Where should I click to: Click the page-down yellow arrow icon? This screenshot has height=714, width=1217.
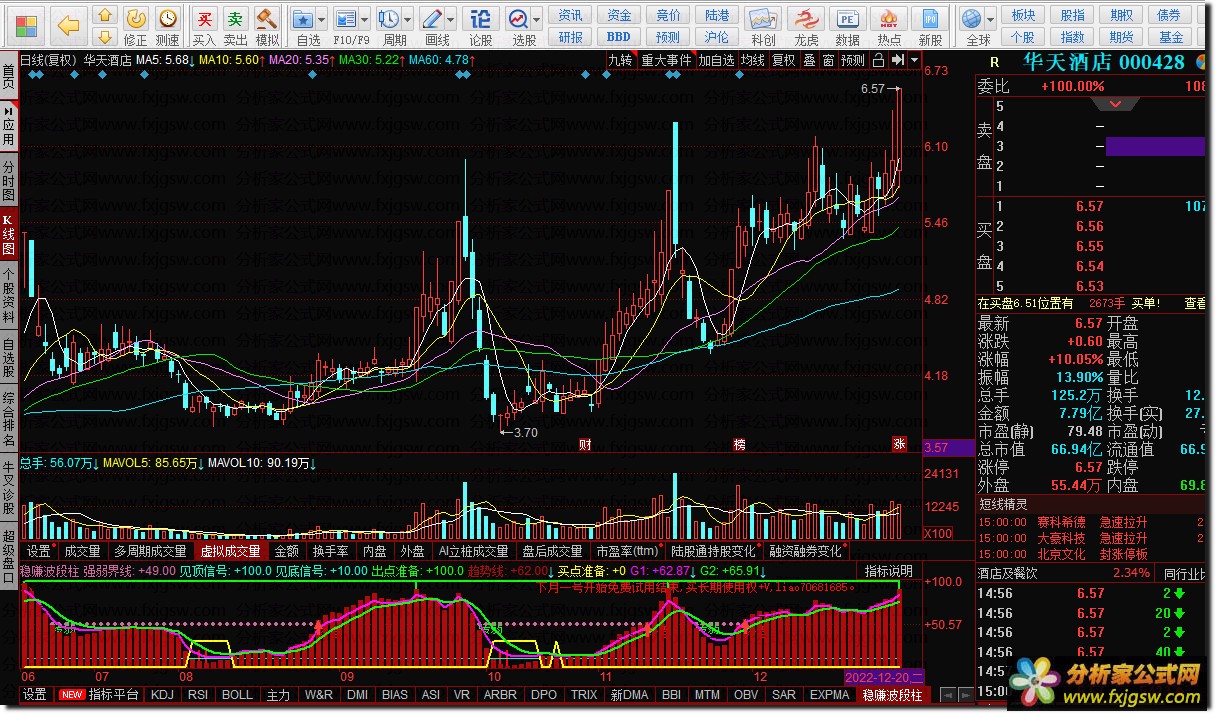tap(103, 37)
